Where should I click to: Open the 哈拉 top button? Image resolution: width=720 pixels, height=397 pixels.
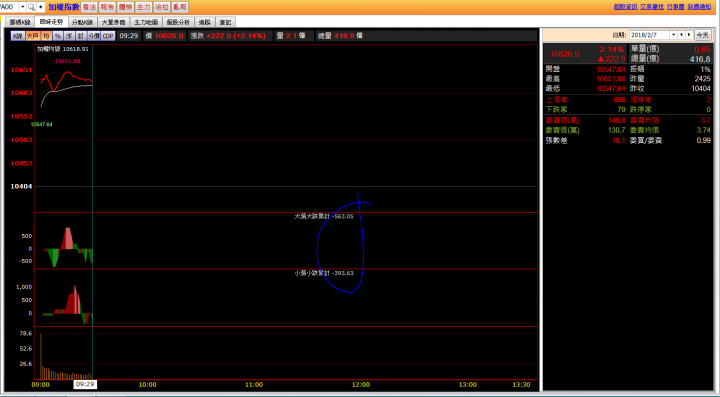[162, 7]
